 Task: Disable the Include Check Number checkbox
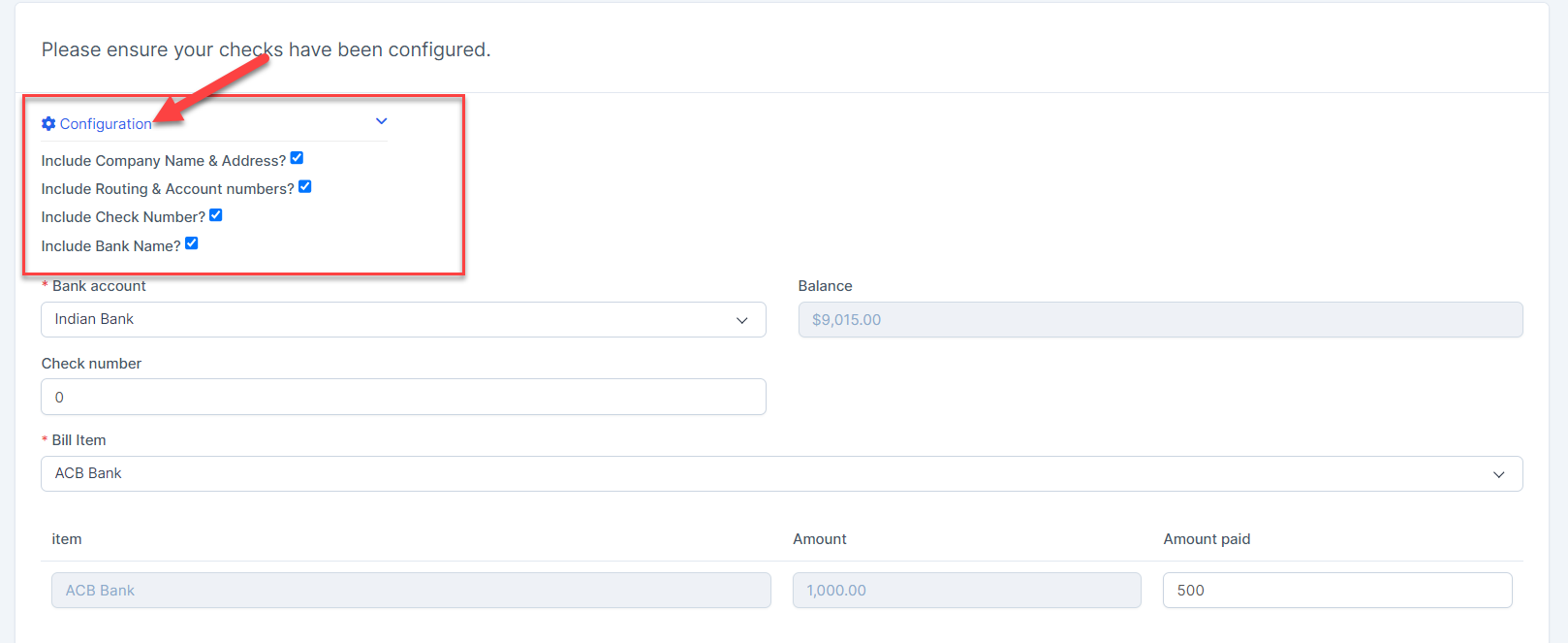[x=216, y=215]
